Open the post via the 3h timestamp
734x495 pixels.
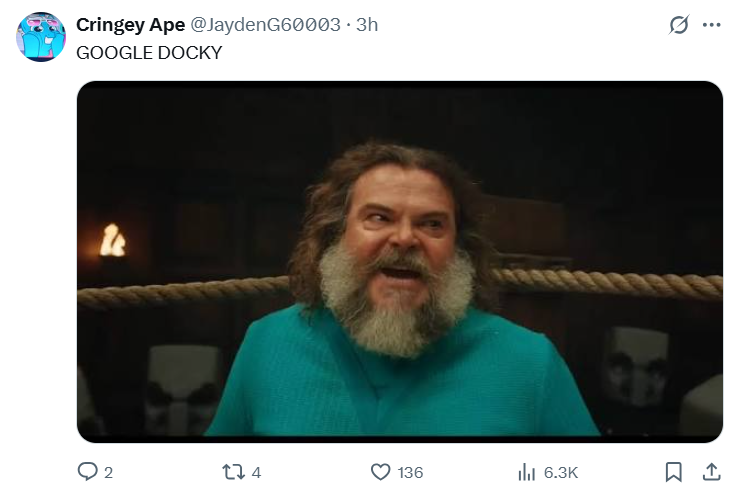[367, 25]
